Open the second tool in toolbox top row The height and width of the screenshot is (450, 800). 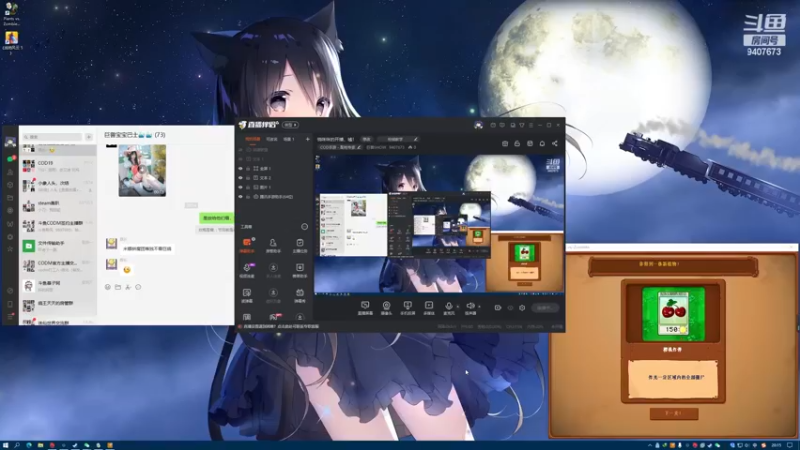273,245
